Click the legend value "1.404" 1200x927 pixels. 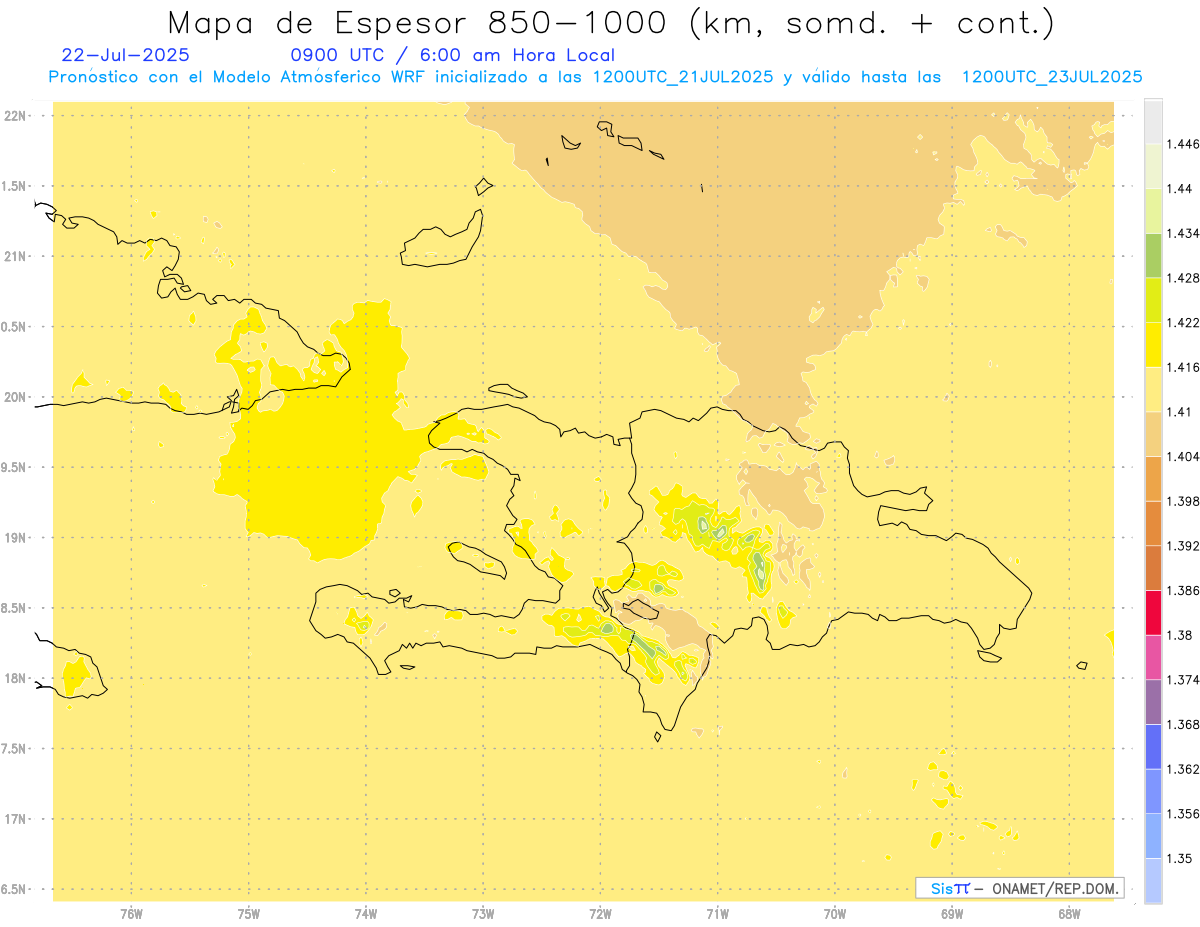click(x=1182, y=457)
